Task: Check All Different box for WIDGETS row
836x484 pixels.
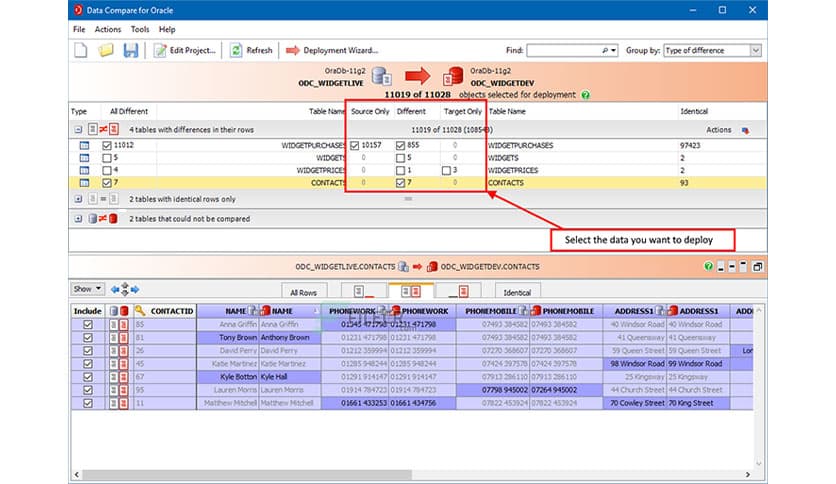Action: (107, 158)
